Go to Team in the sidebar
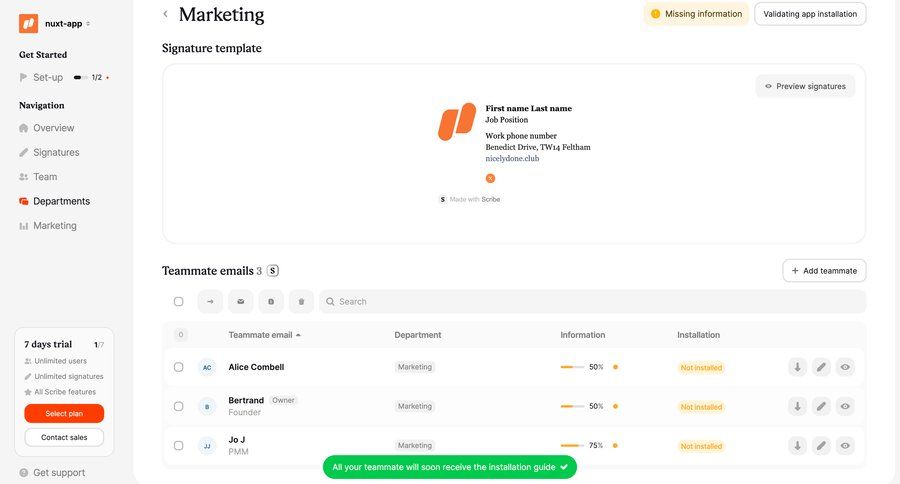 pos(45,177)
